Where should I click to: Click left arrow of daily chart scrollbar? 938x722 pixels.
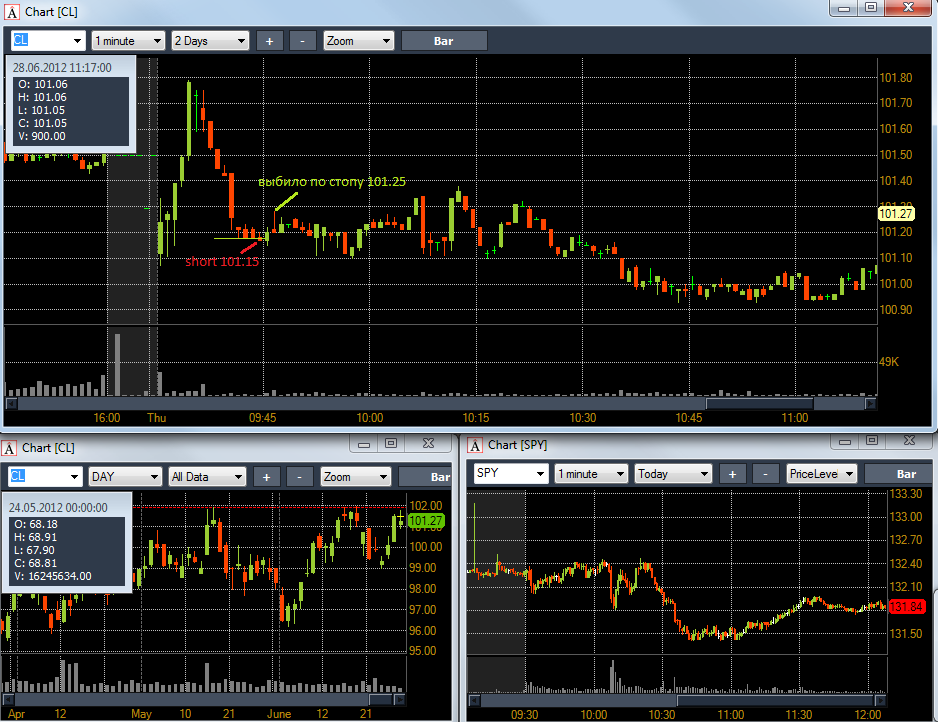8,699
